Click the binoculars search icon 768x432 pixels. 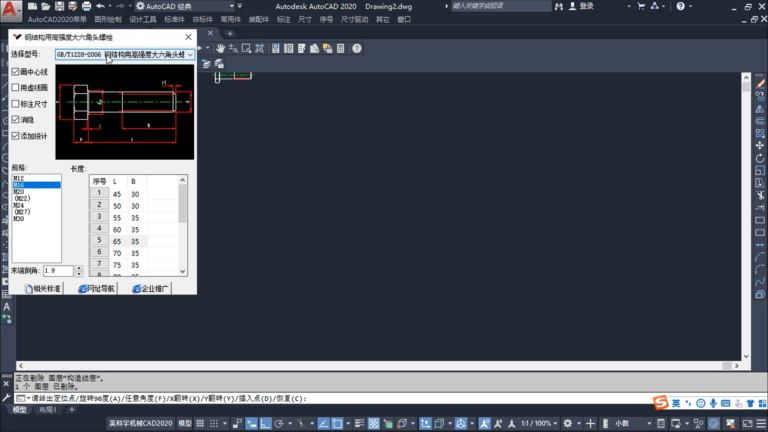pos(559,6)
